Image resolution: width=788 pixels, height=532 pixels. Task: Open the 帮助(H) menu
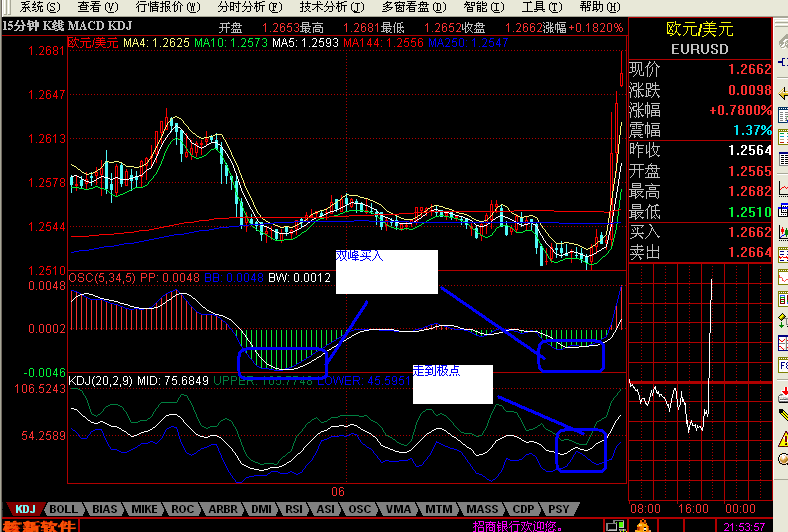pyautogui.click(x=600, y=7)
